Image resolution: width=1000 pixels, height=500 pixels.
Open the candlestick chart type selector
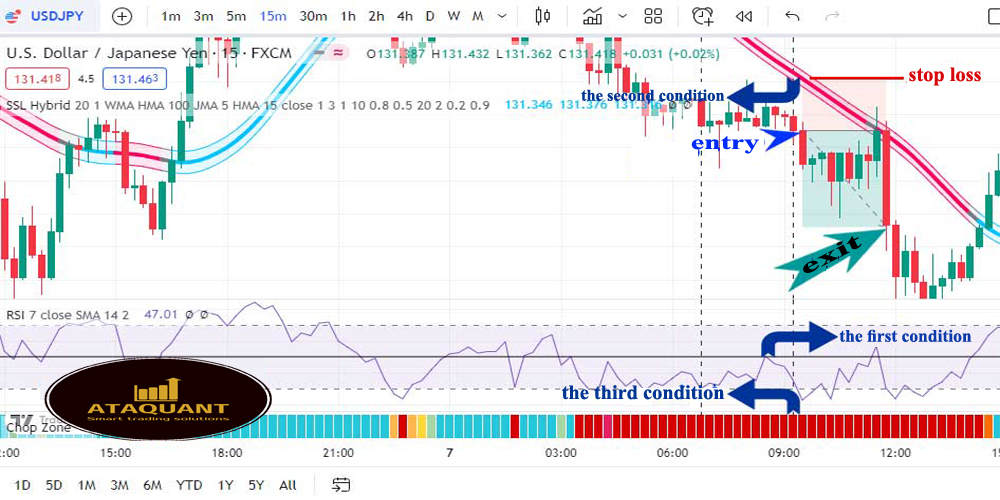pos(543,16)
